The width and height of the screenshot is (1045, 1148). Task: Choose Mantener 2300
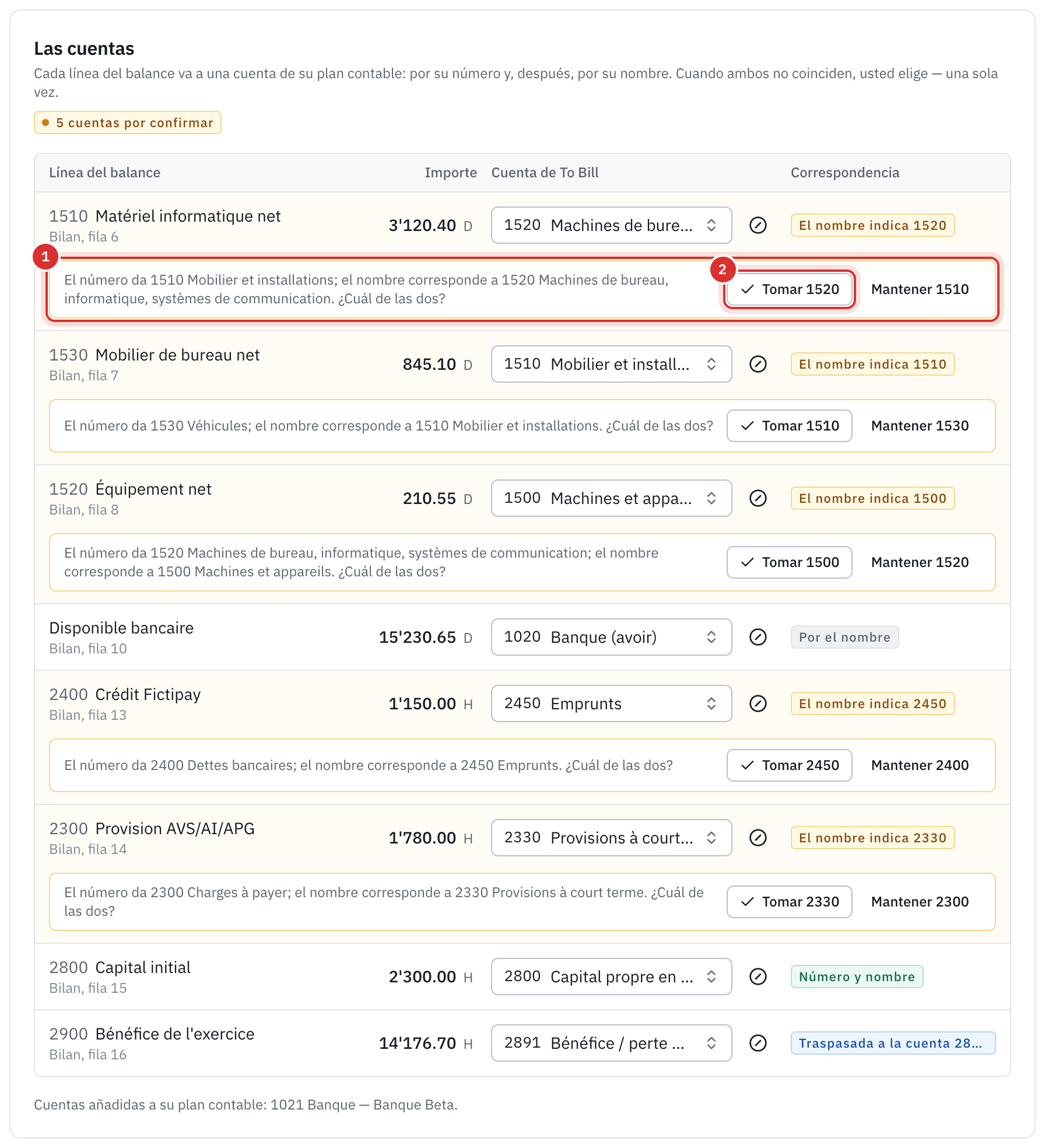920,902
